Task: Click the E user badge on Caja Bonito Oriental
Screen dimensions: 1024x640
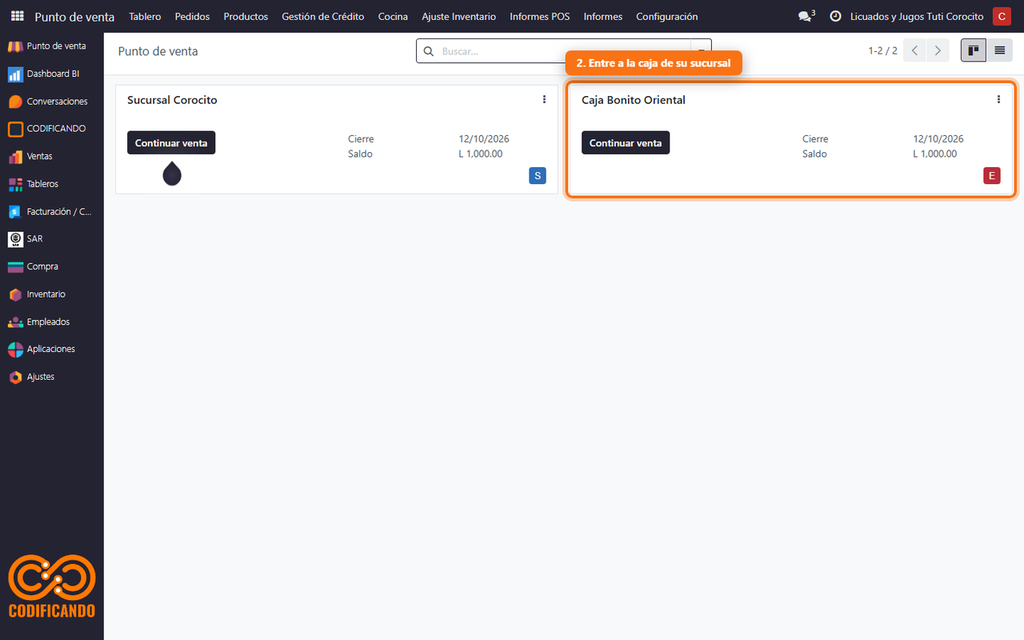Action: [x=991, y=176]
